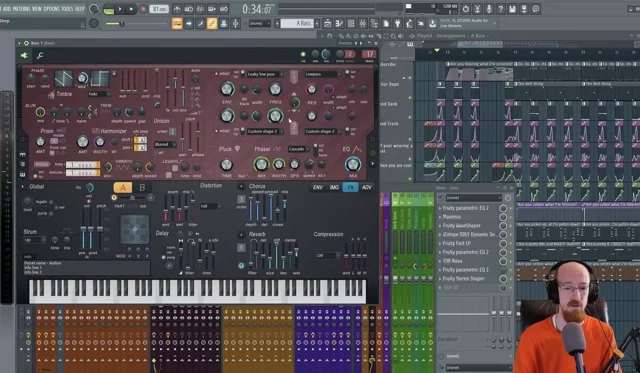The image size is (640, 373).
Task: Click the save project floppy icon
Action: coord(512,9)
